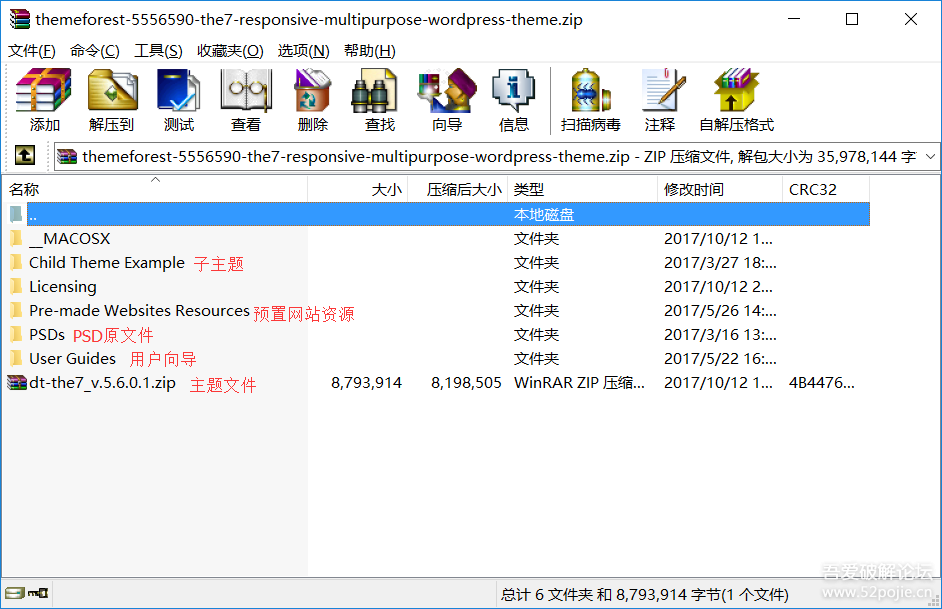Click status bar total 总计 6 文件夹 text

click(x=645, y=594)
